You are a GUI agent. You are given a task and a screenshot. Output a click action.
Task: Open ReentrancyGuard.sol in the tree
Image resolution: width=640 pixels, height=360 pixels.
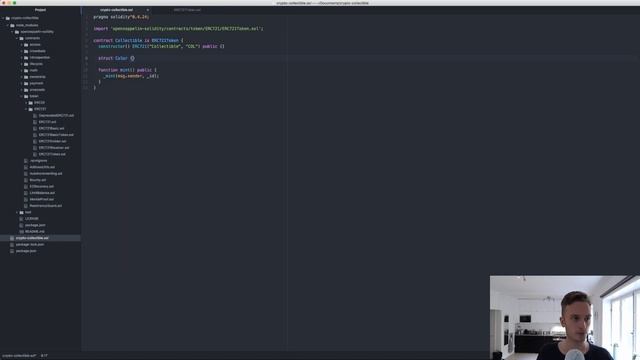click(x=46, y=206)
